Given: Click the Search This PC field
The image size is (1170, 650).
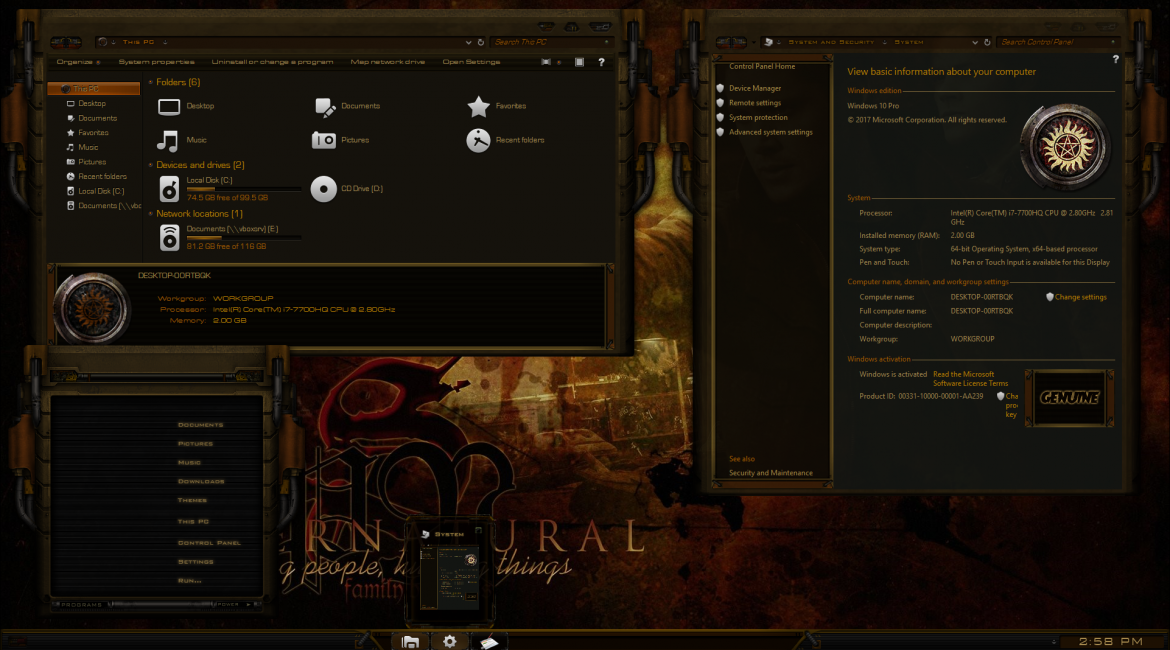Looking at the screenshot, I should pyautogui.click(x=551, y=43).
